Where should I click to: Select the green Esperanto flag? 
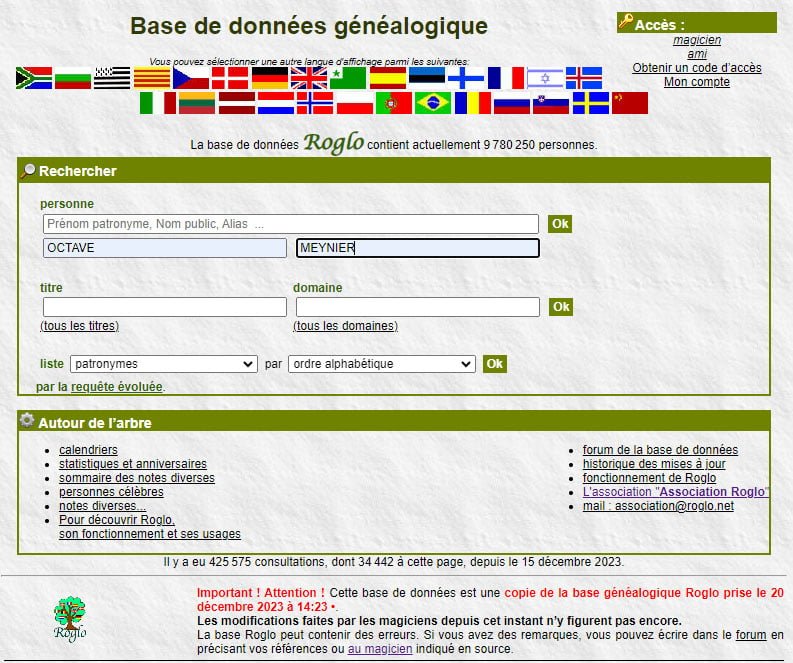tap(348, 78)
